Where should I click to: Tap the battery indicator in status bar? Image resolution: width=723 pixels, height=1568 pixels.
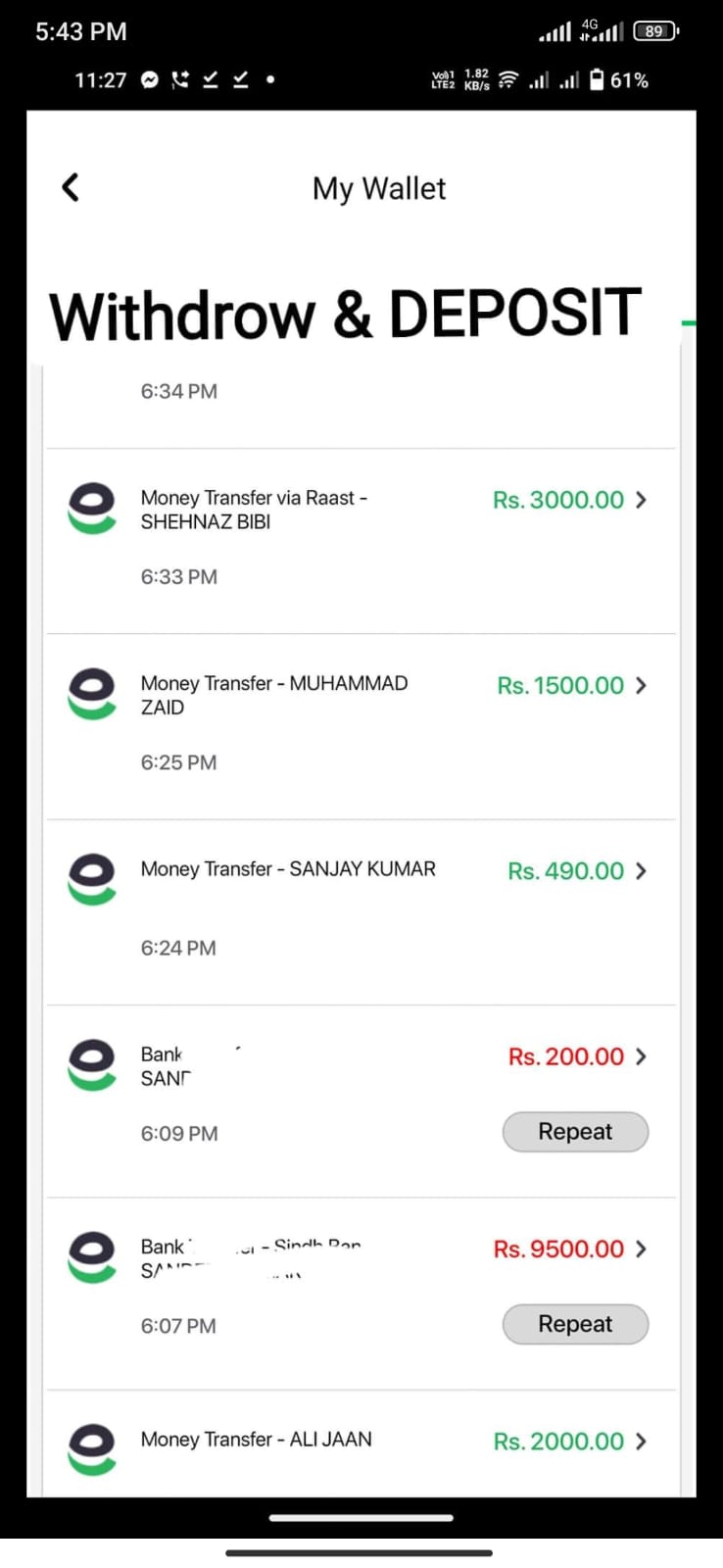(x=597, y=80)
